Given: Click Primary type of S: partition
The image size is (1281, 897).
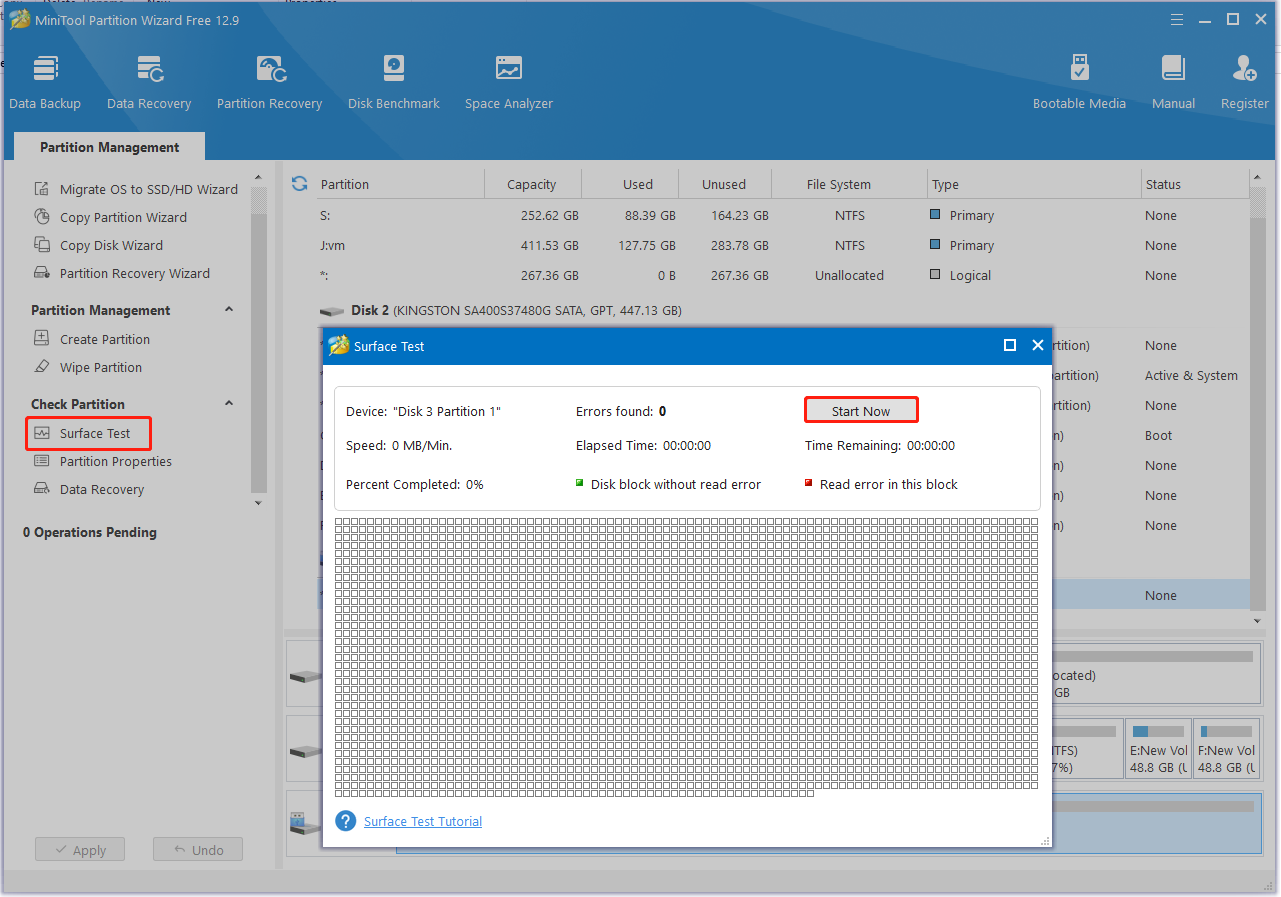Looking at the screenshot, I should coord(962,215).
